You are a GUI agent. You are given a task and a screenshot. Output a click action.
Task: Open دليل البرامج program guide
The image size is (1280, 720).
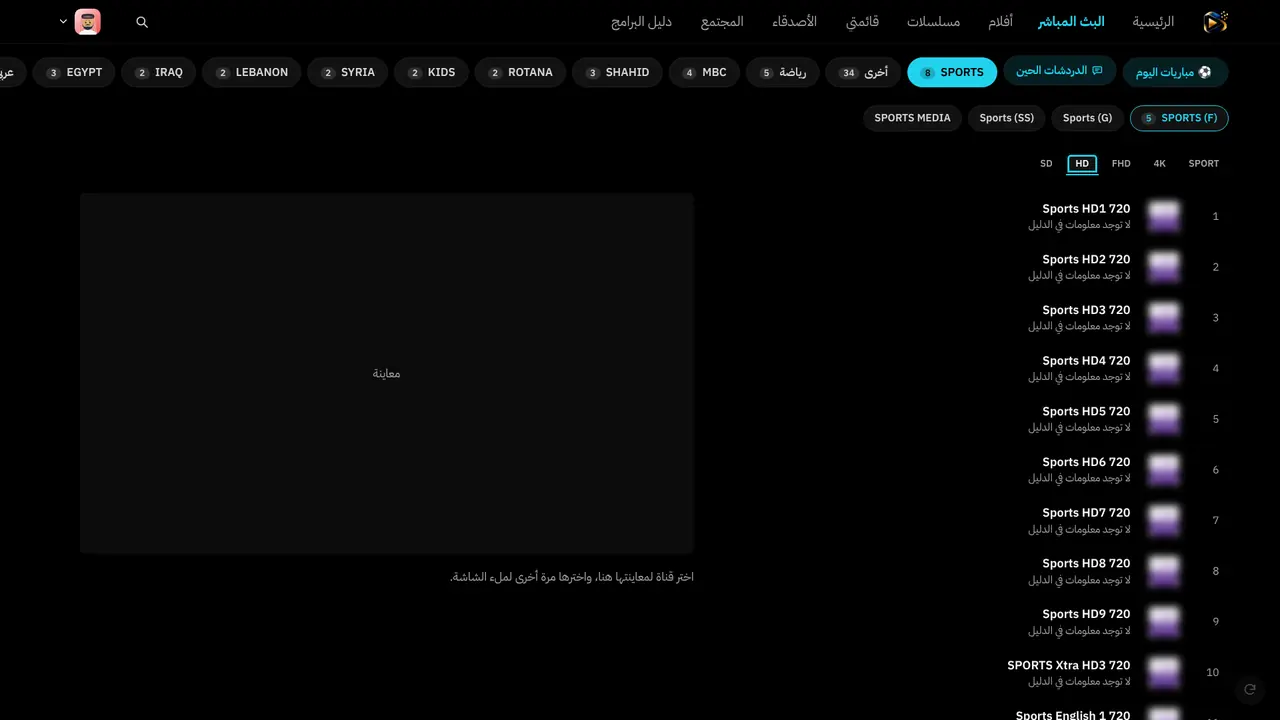[641, 22]
